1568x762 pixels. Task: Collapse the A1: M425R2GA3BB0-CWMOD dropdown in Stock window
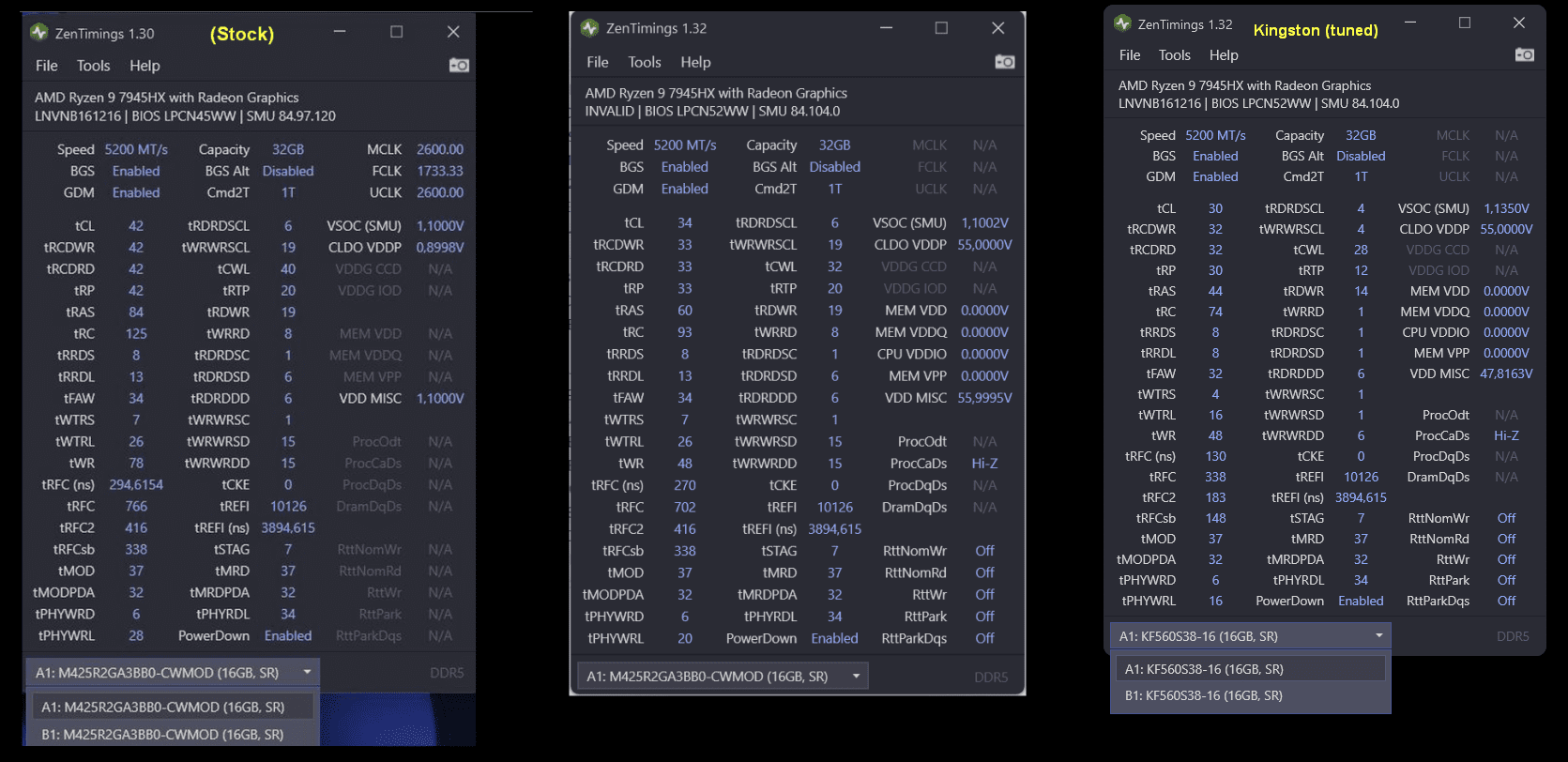coord(173,673)
